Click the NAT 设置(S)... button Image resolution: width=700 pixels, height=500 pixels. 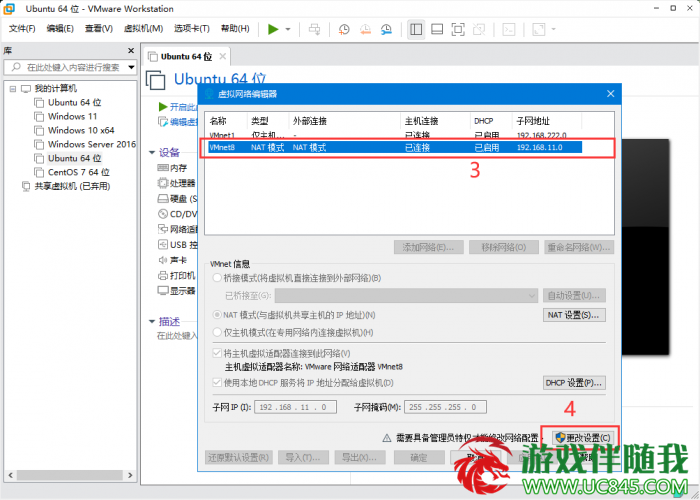pyautogui.click(x=574, y=315)
